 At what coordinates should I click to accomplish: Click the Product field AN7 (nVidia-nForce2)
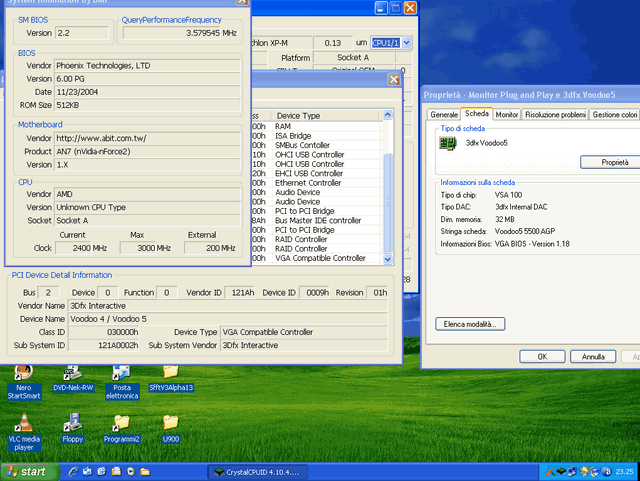pyautogui.click(x=147, y=151)
